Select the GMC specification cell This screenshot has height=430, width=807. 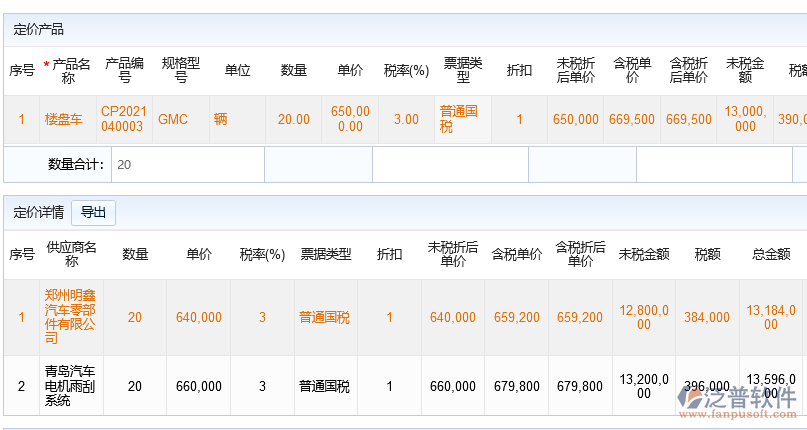click(x=173, y=119)
